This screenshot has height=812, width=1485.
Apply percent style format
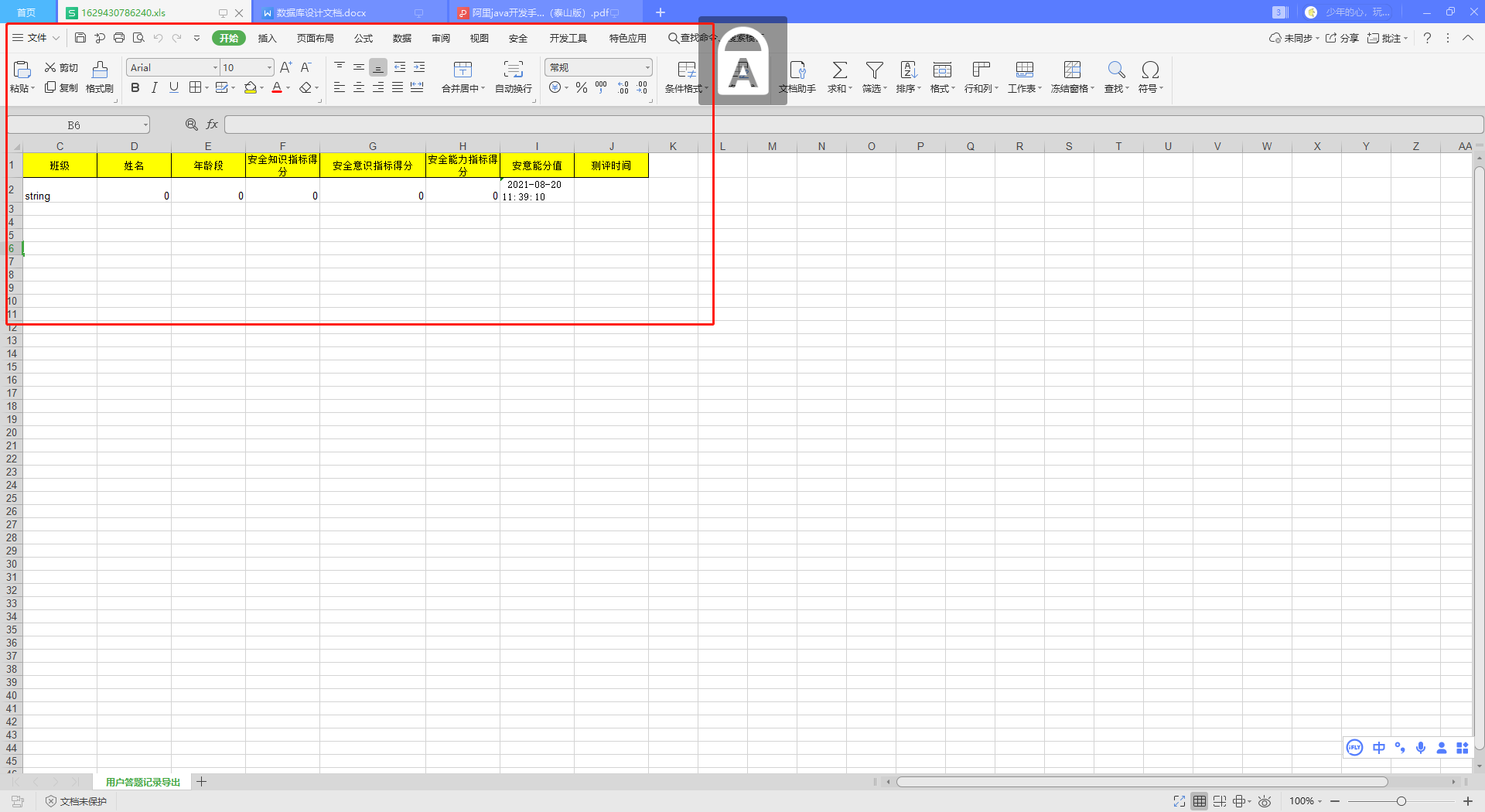coord(582,88)
